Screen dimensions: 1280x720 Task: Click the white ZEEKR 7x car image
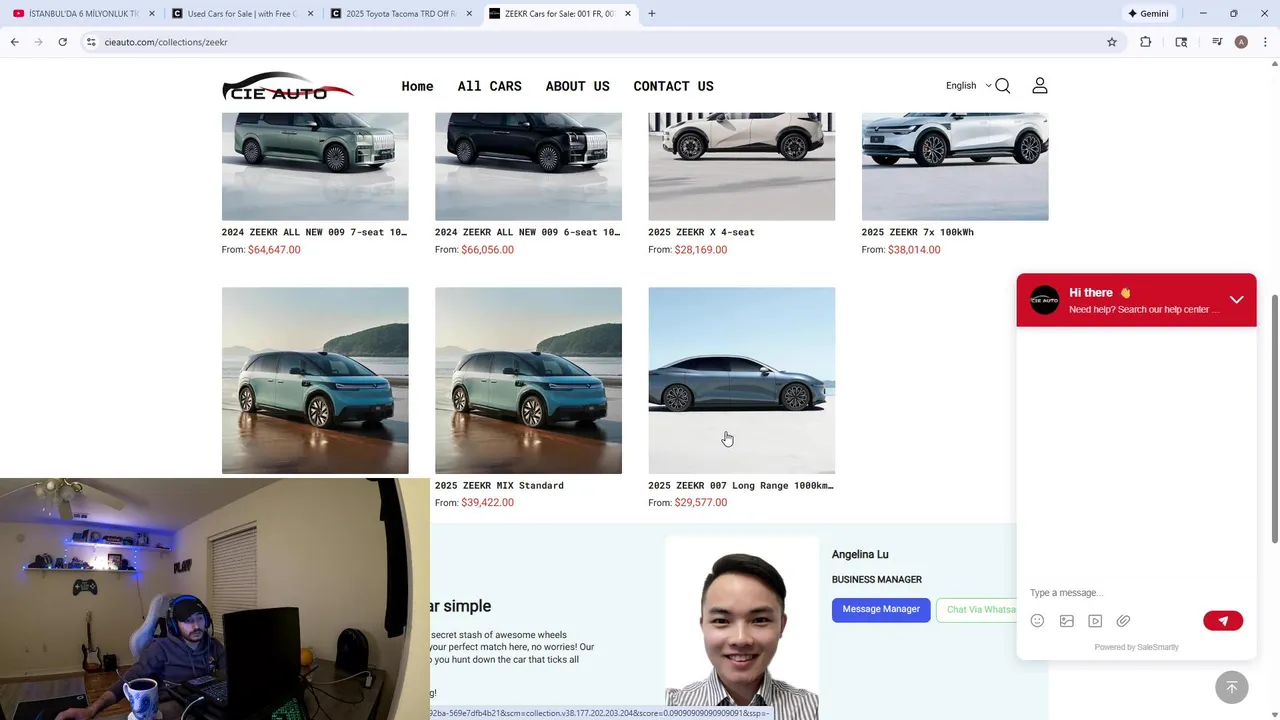coord(955,166)
